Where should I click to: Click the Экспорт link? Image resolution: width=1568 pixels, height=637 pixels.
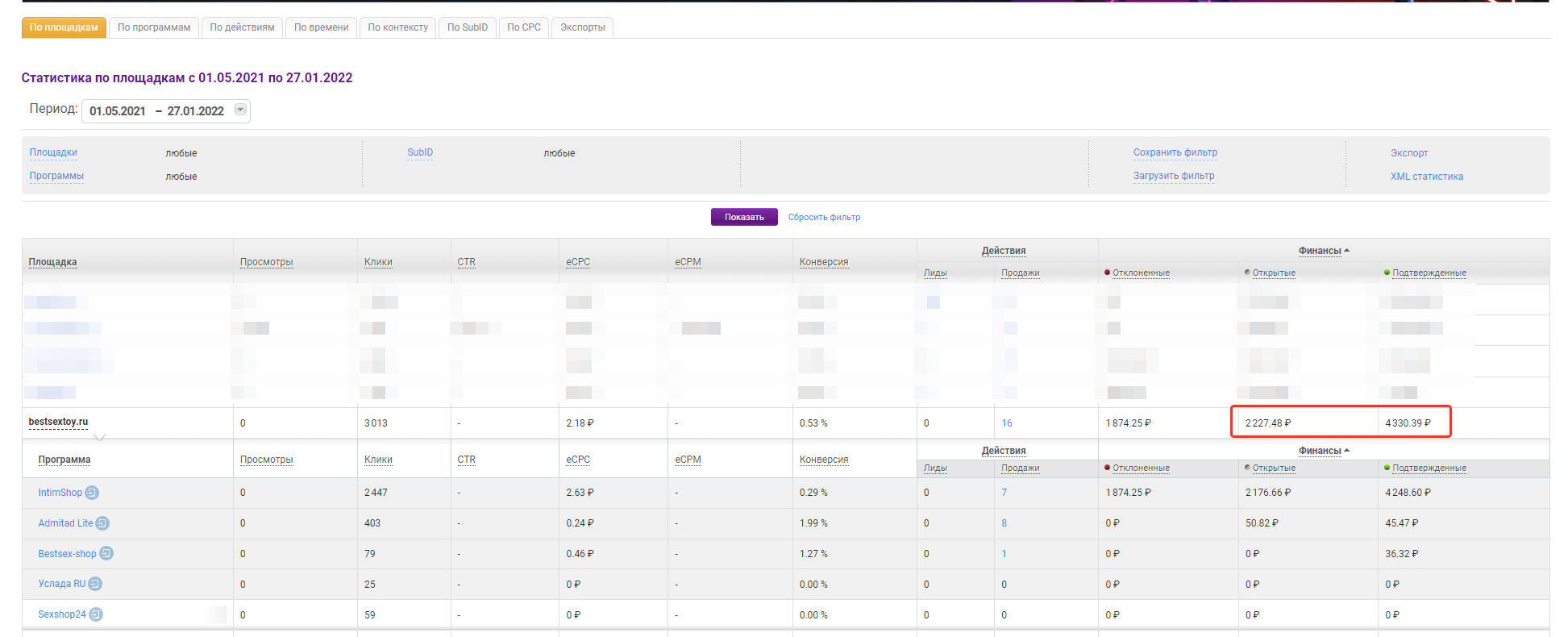coord(1409,153)
